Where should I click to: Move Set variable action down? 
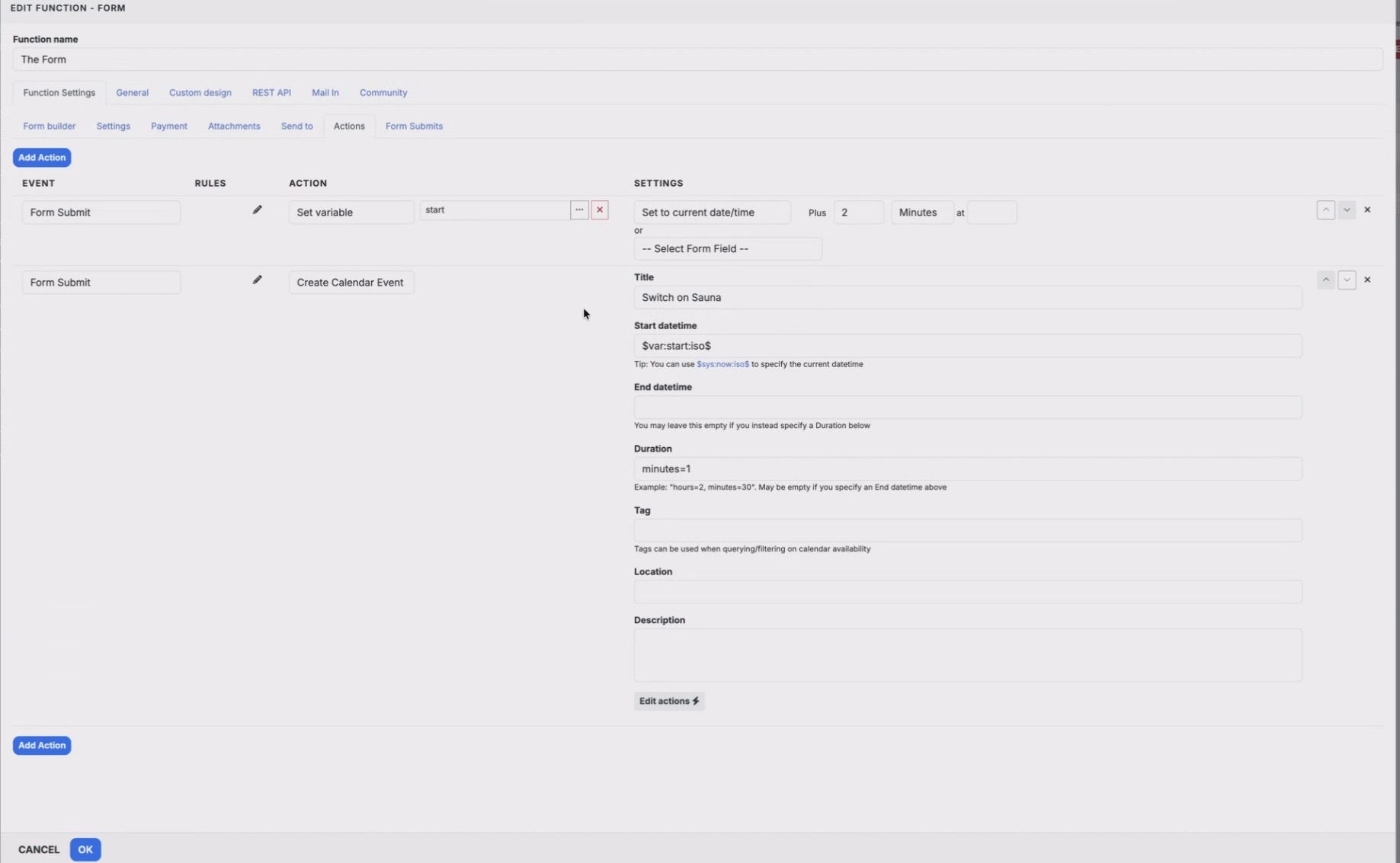(1347, 210)
